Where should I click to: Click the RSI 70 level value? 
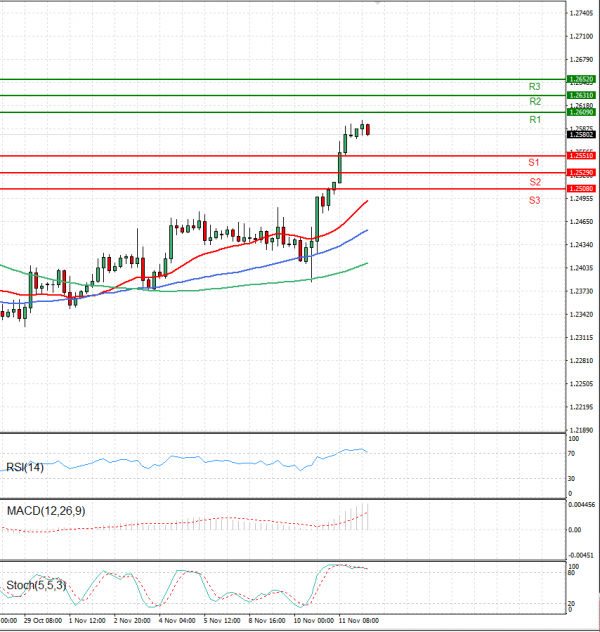[571, 454]
